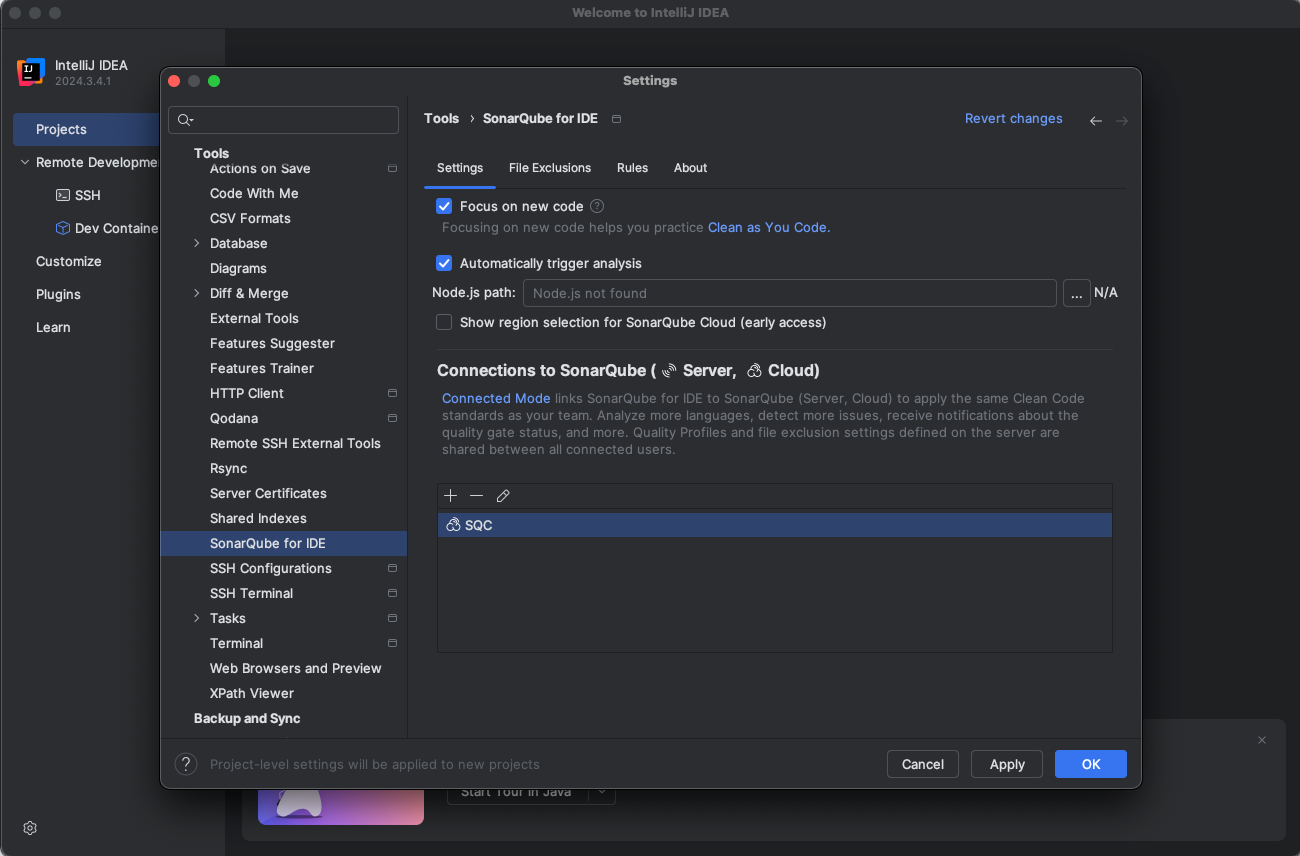
Task: Click the question mark help icon at bottom left
Action: pos(186,764)
